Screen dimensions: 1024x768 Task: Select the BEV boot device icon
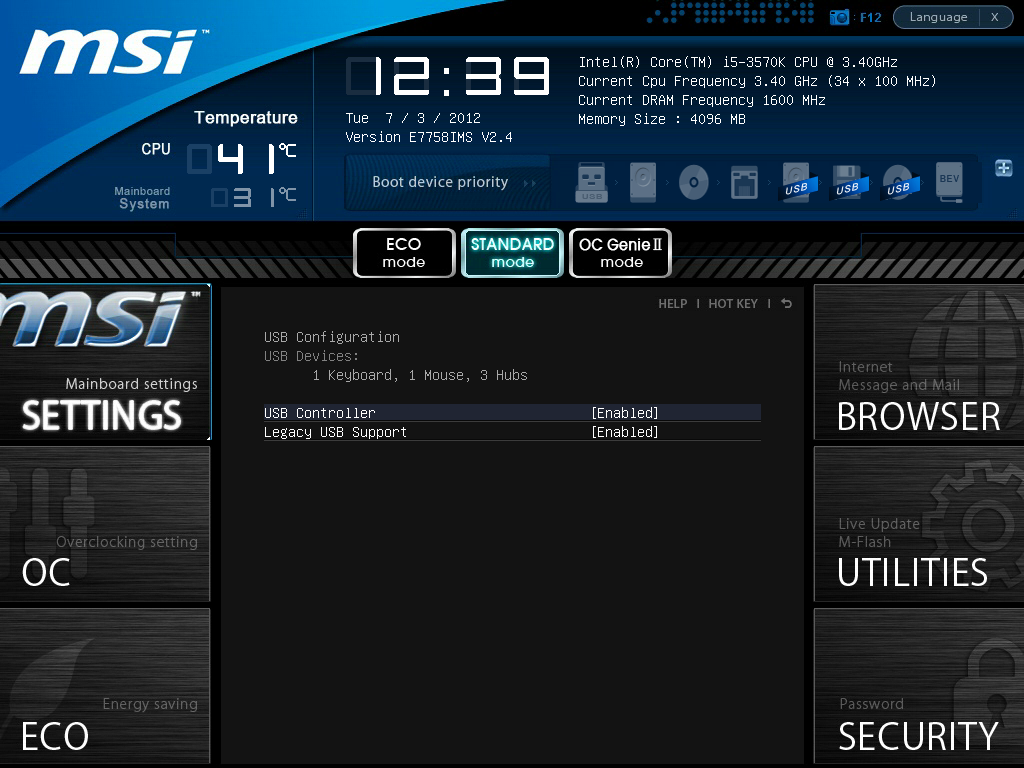(x=950, y=182)
